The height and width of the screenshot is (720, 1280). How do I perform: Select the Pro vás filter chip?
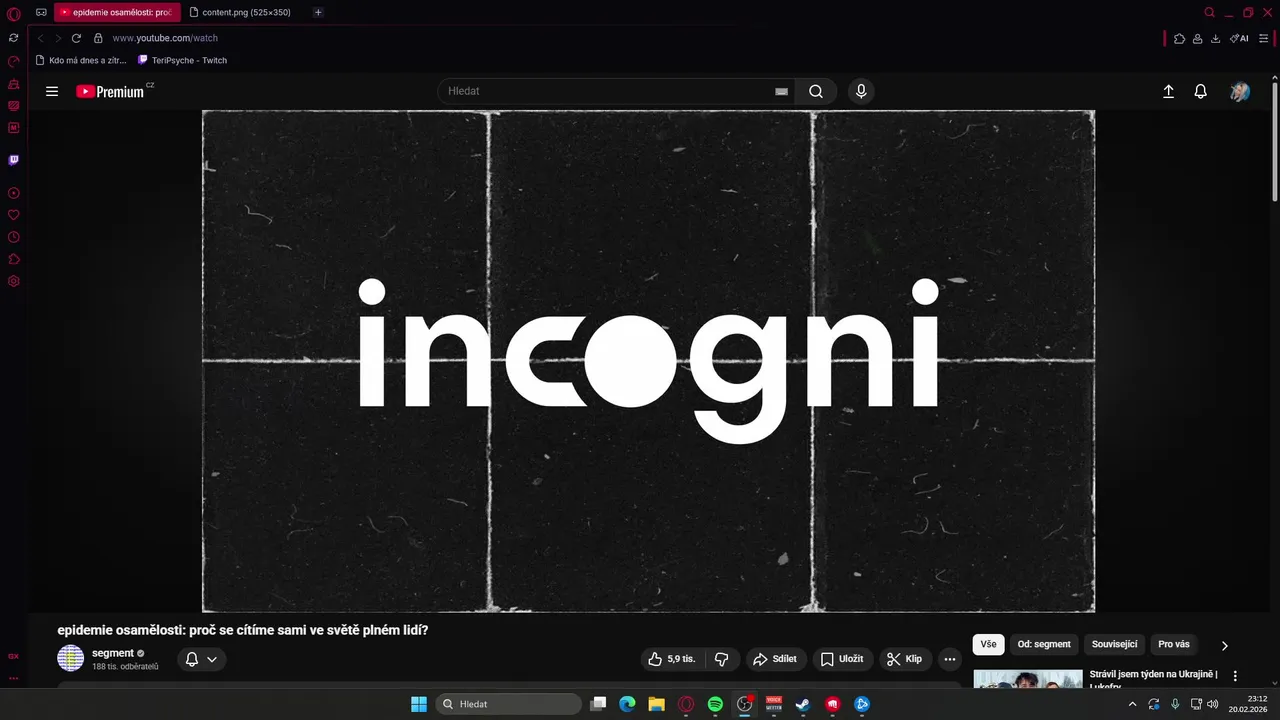[x=1174, y=644]
